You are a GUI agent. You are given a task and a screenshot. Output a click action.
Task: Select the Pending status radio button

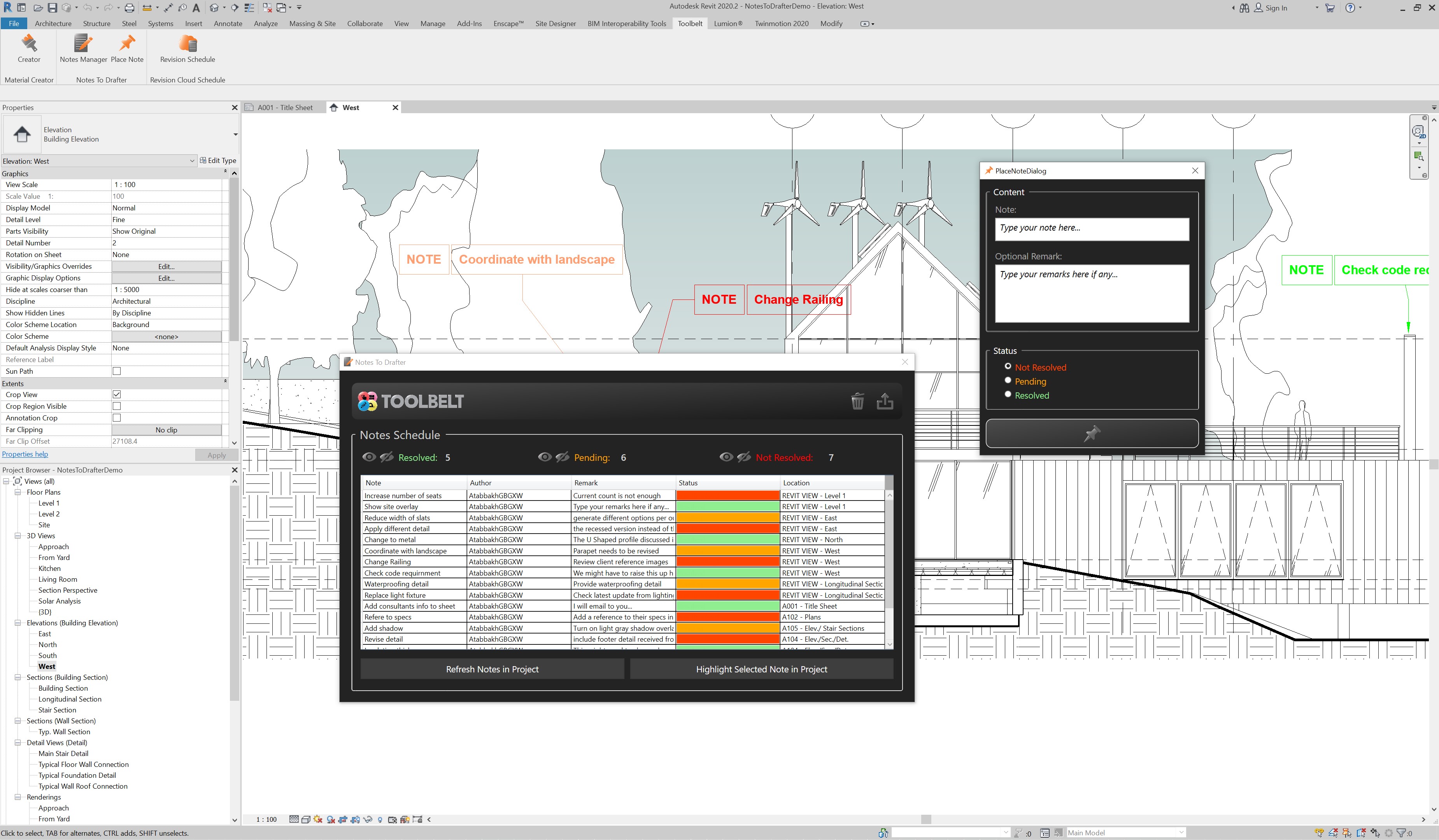click(1008, 381)
